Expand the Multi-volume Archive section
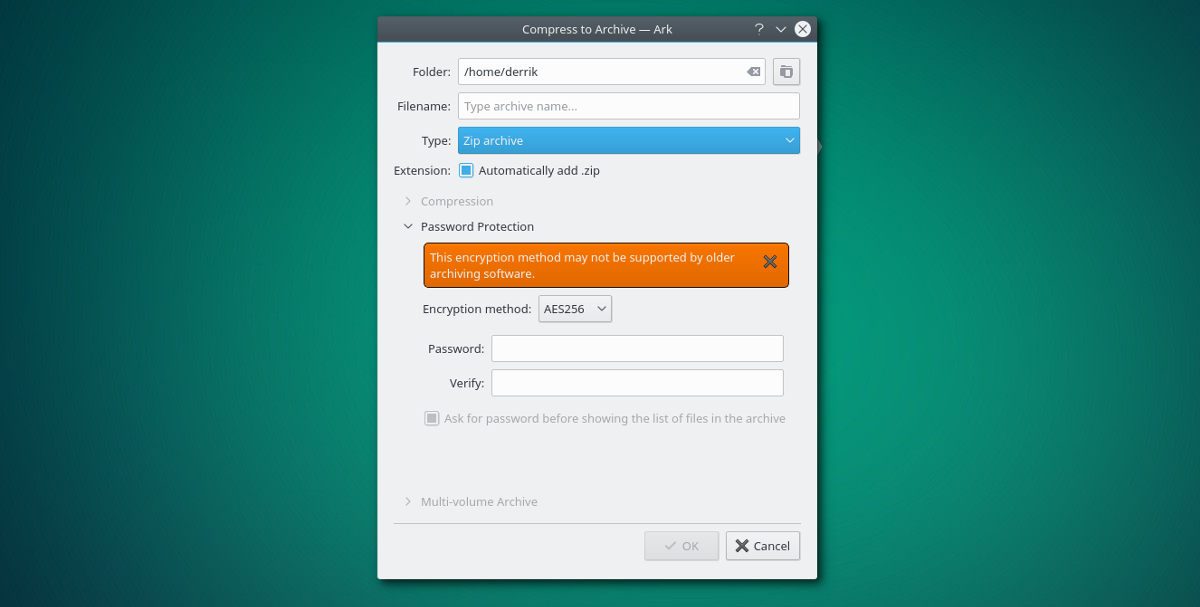The height and width of the screenshot is (607, 1200). 407,502
